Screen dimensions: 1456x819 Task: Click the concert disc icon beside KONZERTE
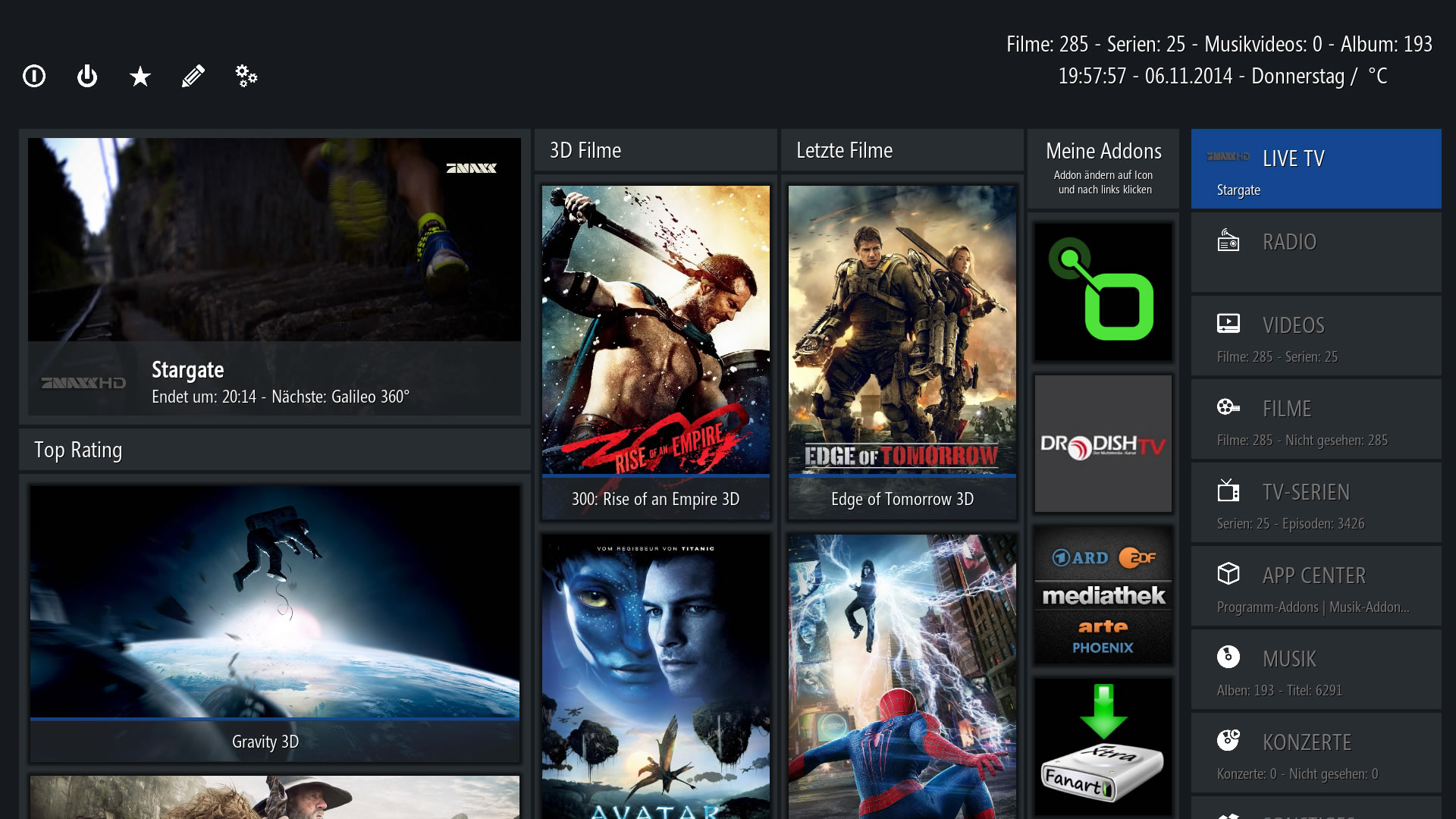(1228, 740)
